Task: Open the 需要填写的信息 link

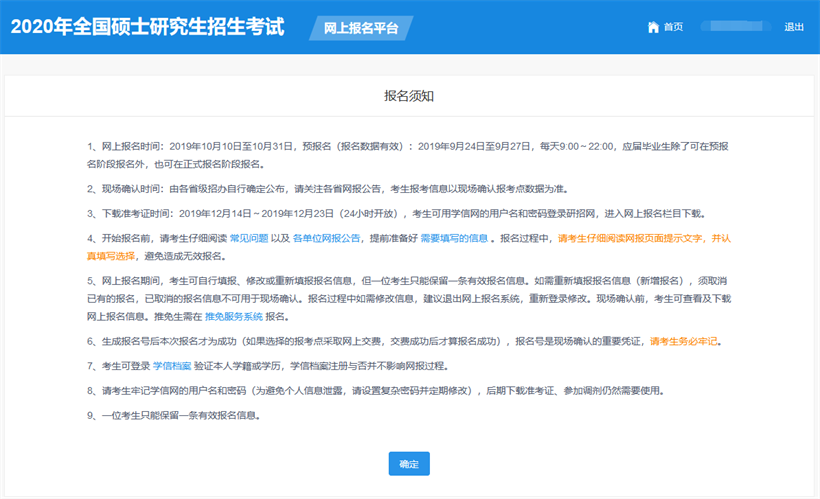Action: coord(454,238)
